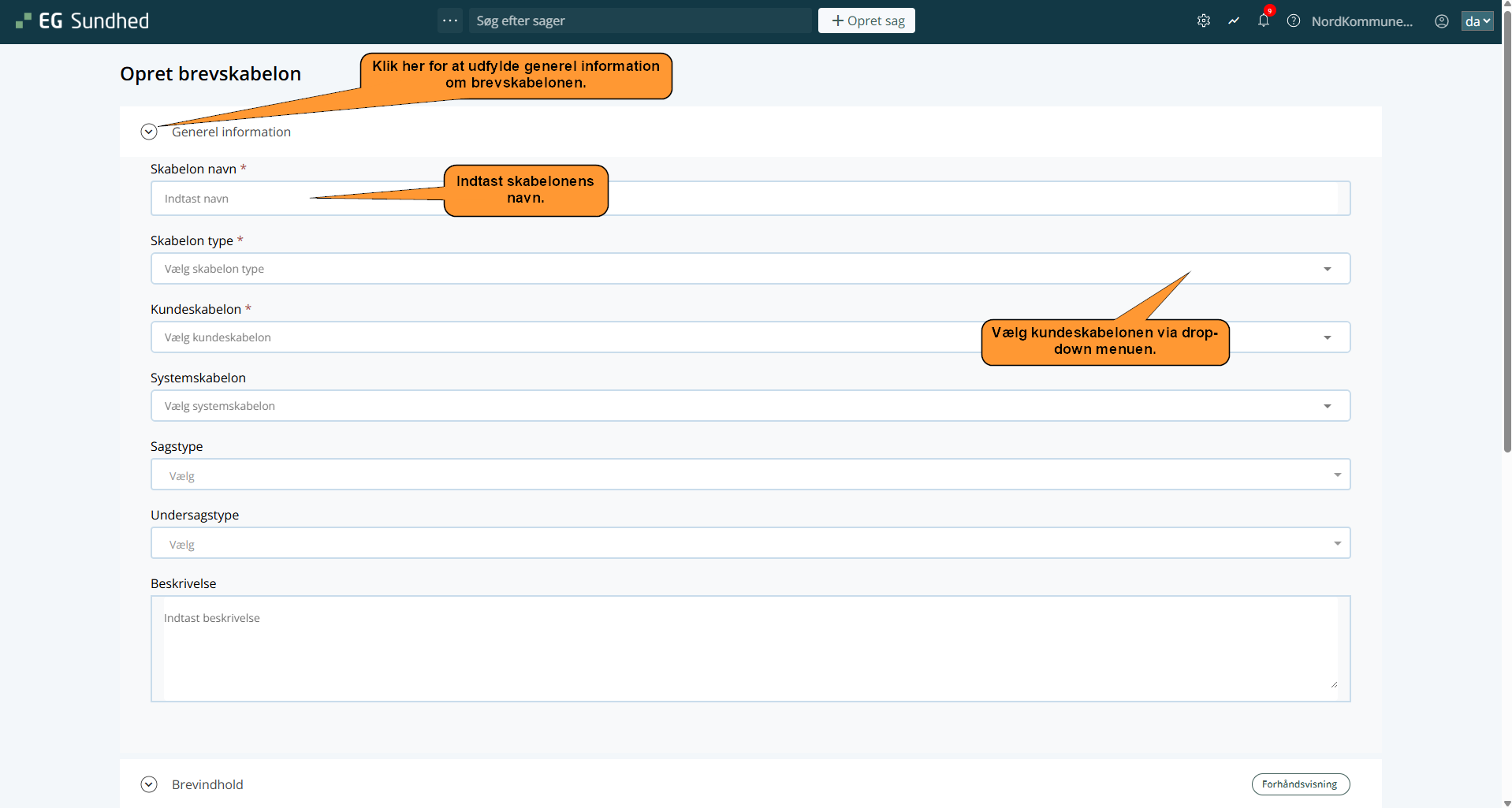Click into the Beskrivelse text area
The height and width of the screenshot is (808, 1512).
[749, 649]
